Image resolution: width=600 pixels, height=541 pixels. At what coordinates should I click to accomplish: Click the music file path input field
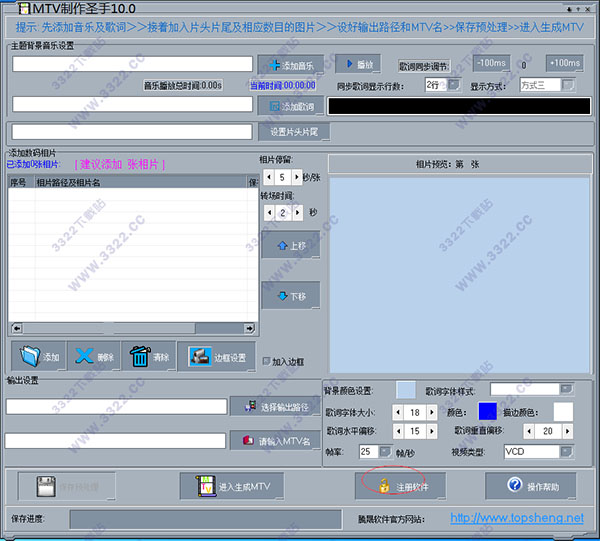[x=132, y=64]
